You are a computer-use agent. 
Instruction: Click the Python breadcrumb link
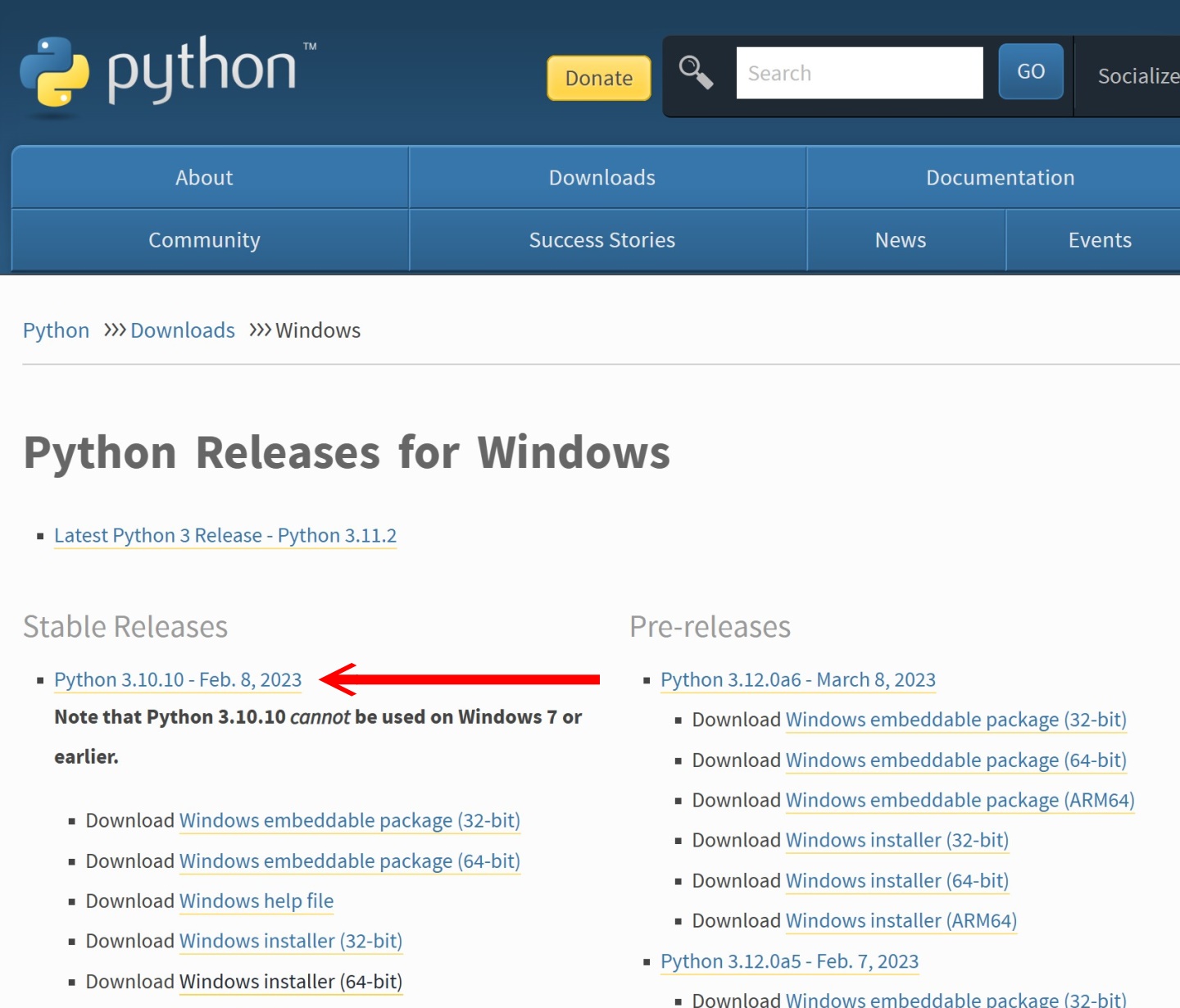coord(56,330)
